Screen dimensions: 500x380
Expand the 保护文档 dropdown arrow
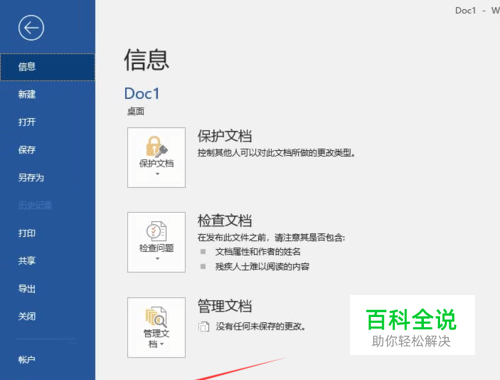(157, 174)
